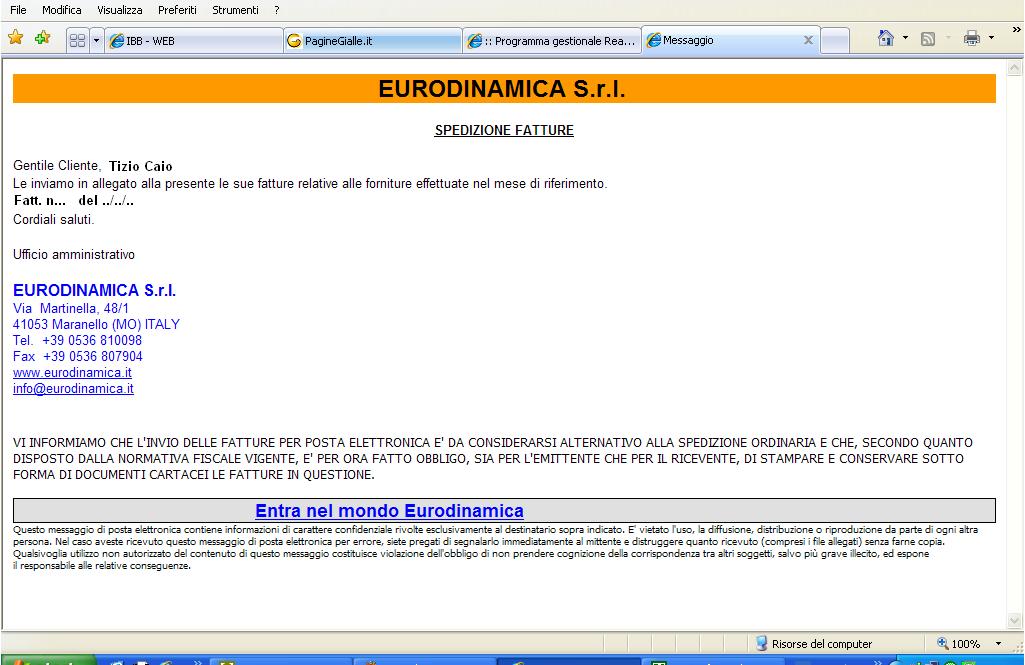Open the Entra nel mondo Eurodinamica link

coord(389,511)
